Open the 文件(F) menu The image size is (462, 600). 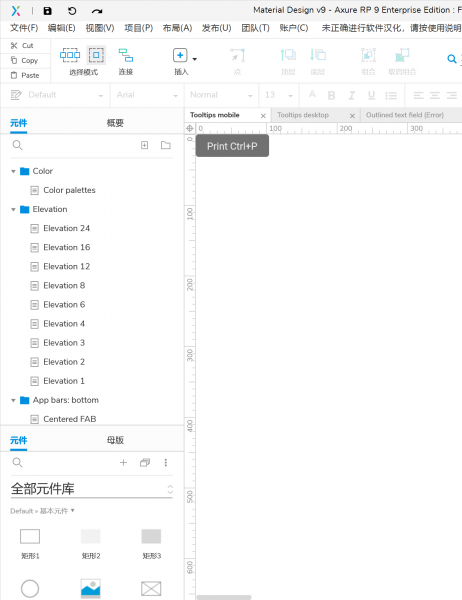[24, 28]
